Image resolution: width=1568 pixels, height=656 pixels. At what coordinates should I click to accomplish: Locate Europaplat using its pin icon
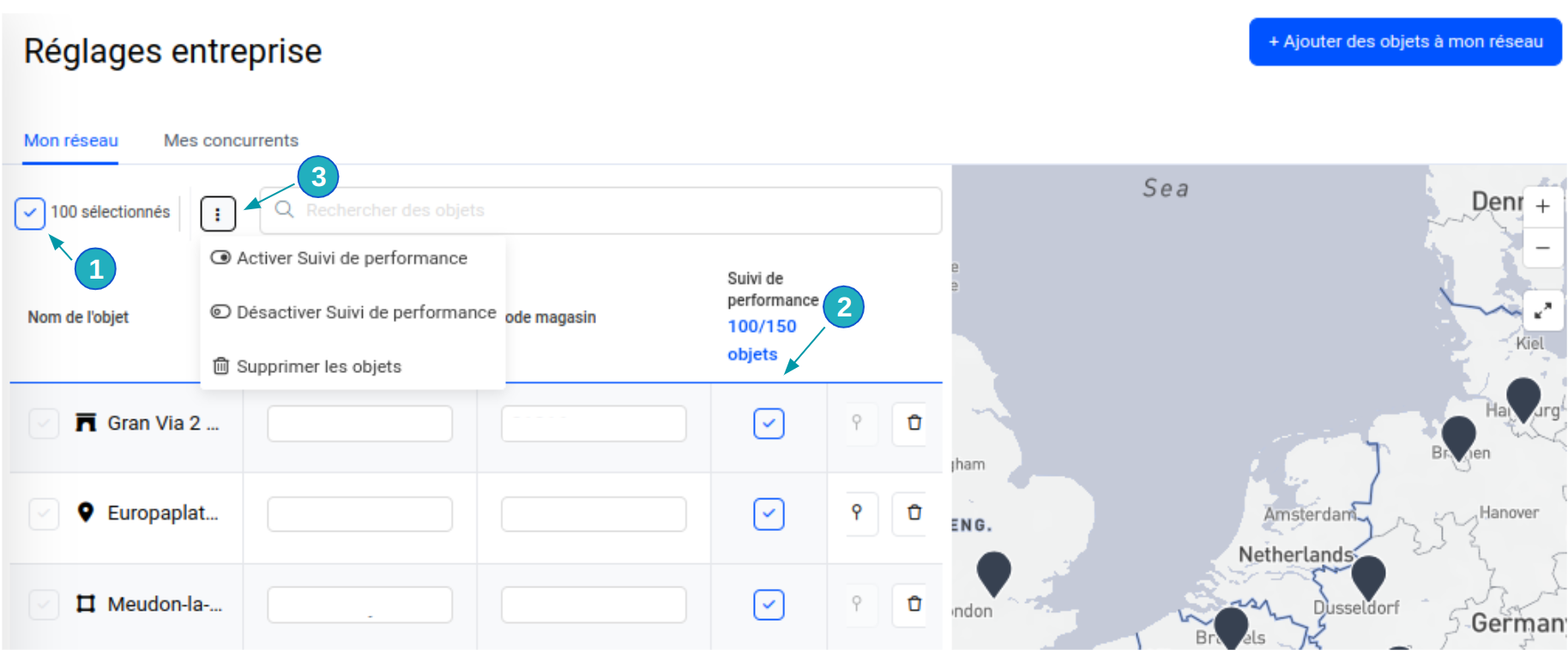click(856, 513)
